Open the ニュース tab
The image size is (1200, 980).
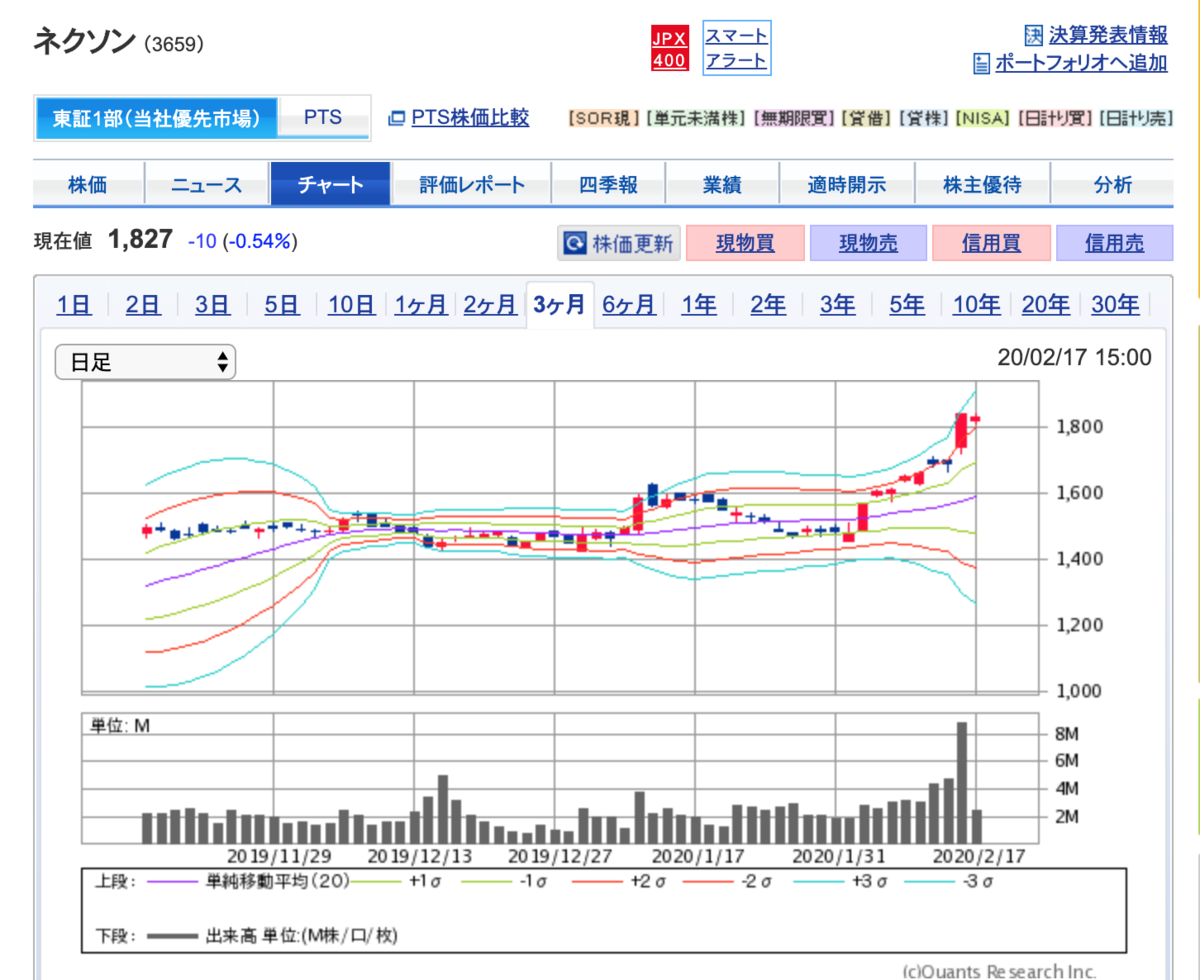tap(207, 185)
